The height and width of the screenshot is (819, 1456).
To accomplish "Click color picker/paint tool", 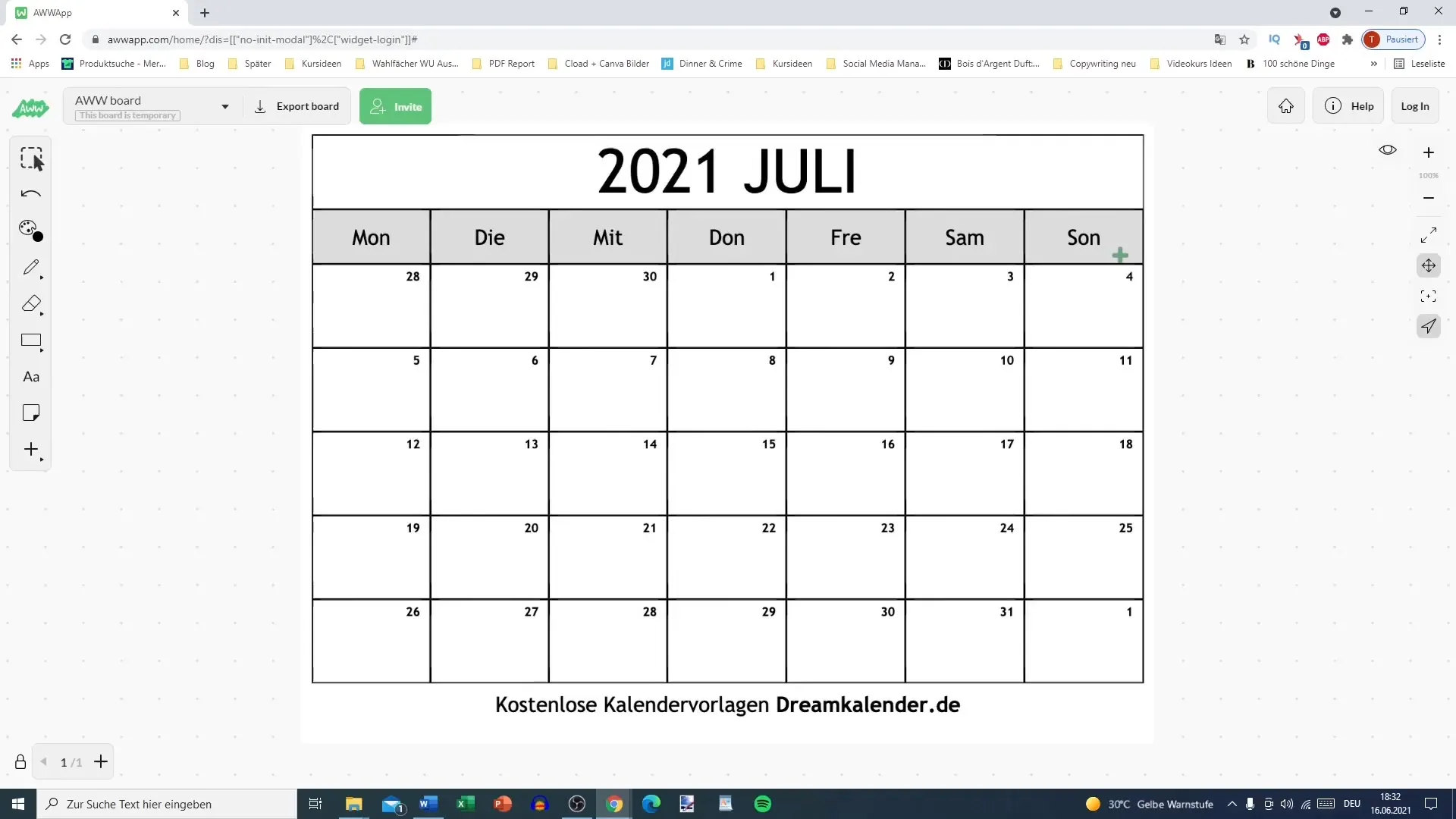I will 30,230.
